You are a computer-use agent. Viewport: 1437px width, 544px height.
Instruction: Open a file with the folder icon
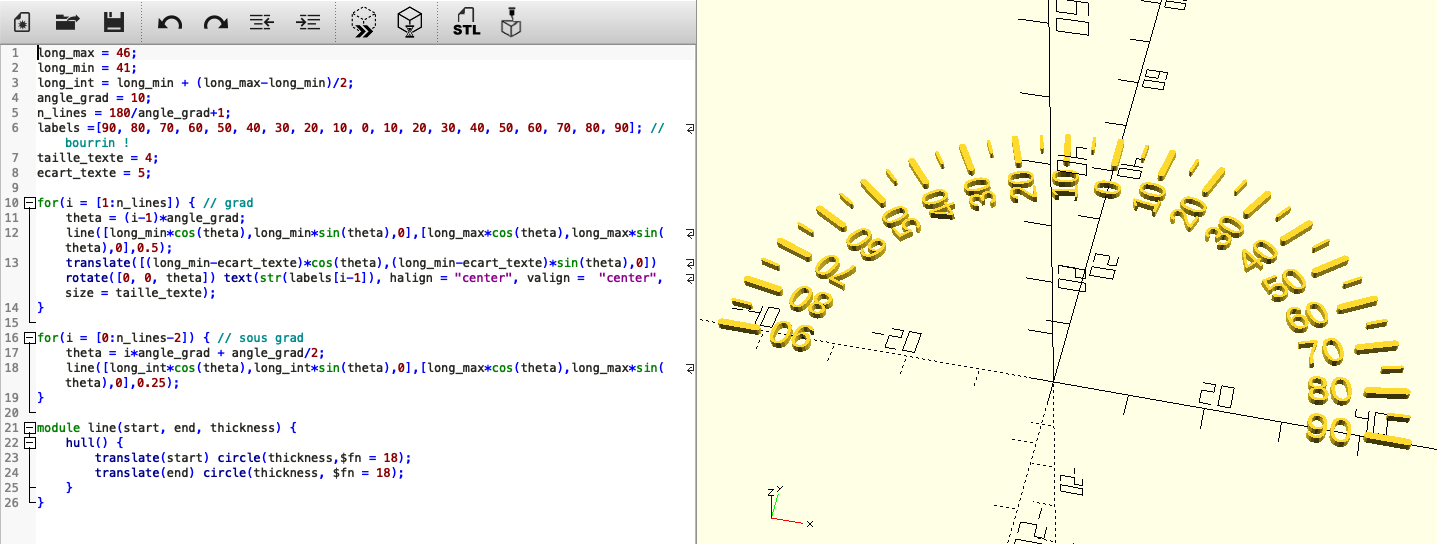67,22
